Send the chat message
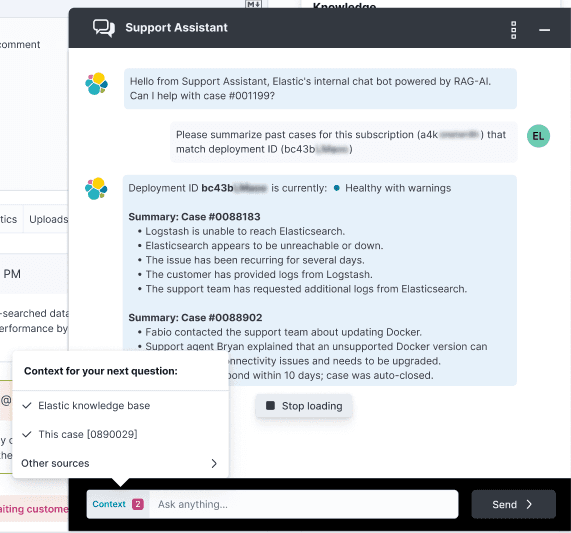The image size is (571, 533). 513,504
